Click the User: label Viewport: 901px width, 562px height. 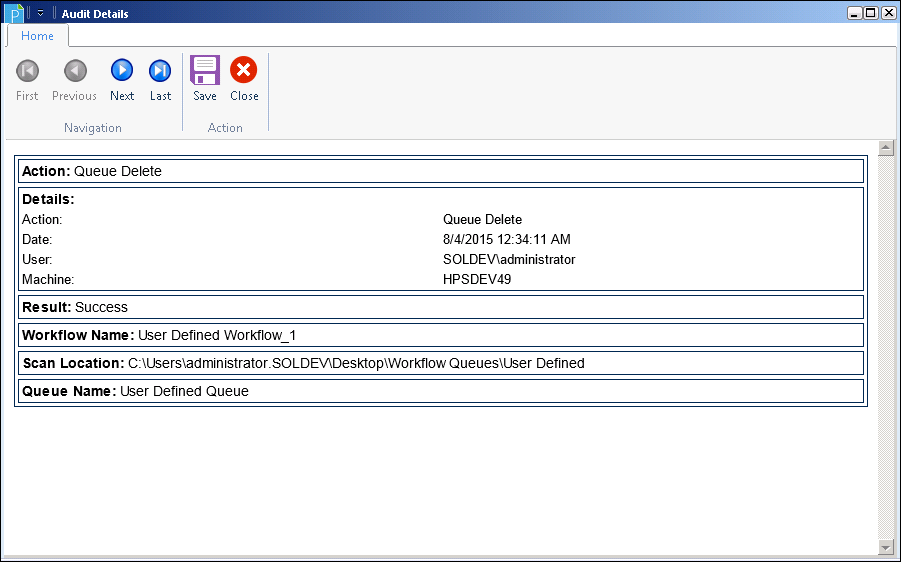[x=37, y=259]
